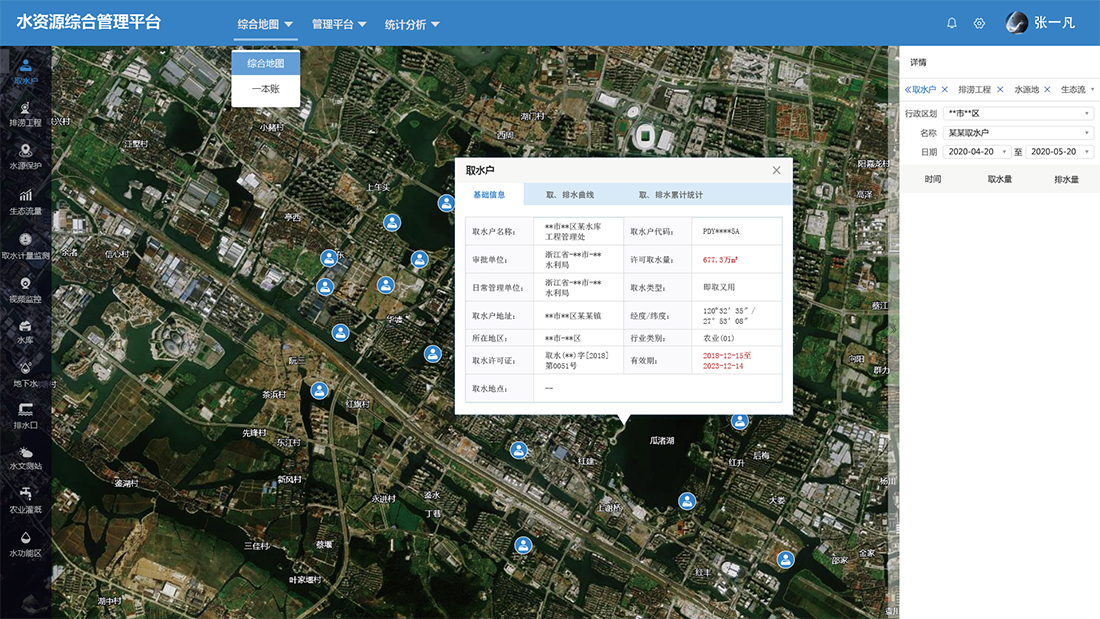Expand the 管理平台 top menu
Screen dimensions: 1100x619
(339, 24)
